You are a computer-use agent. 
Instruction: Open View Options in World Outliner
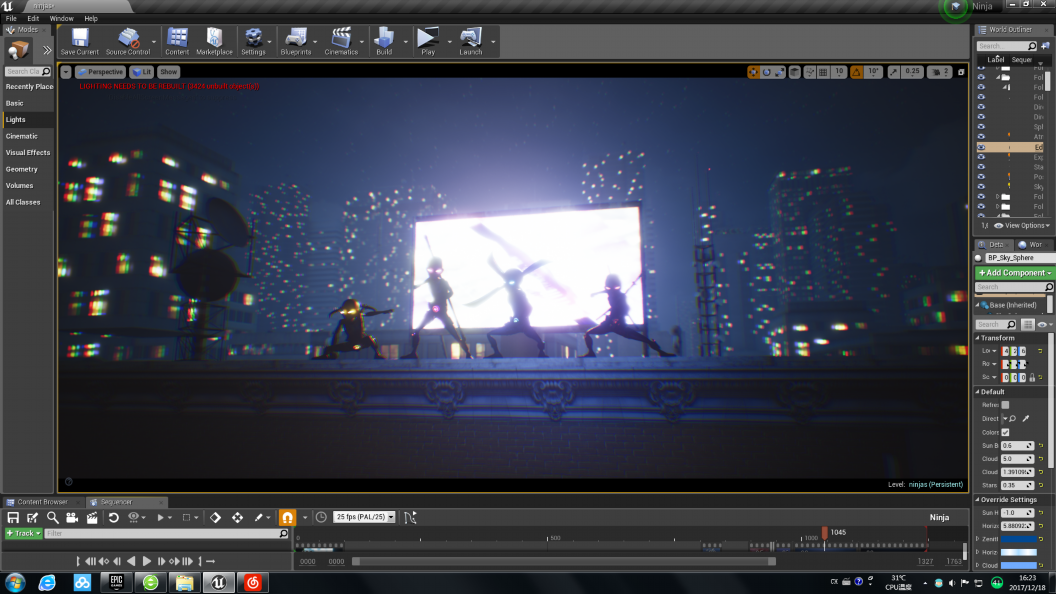click(1022, 226)
